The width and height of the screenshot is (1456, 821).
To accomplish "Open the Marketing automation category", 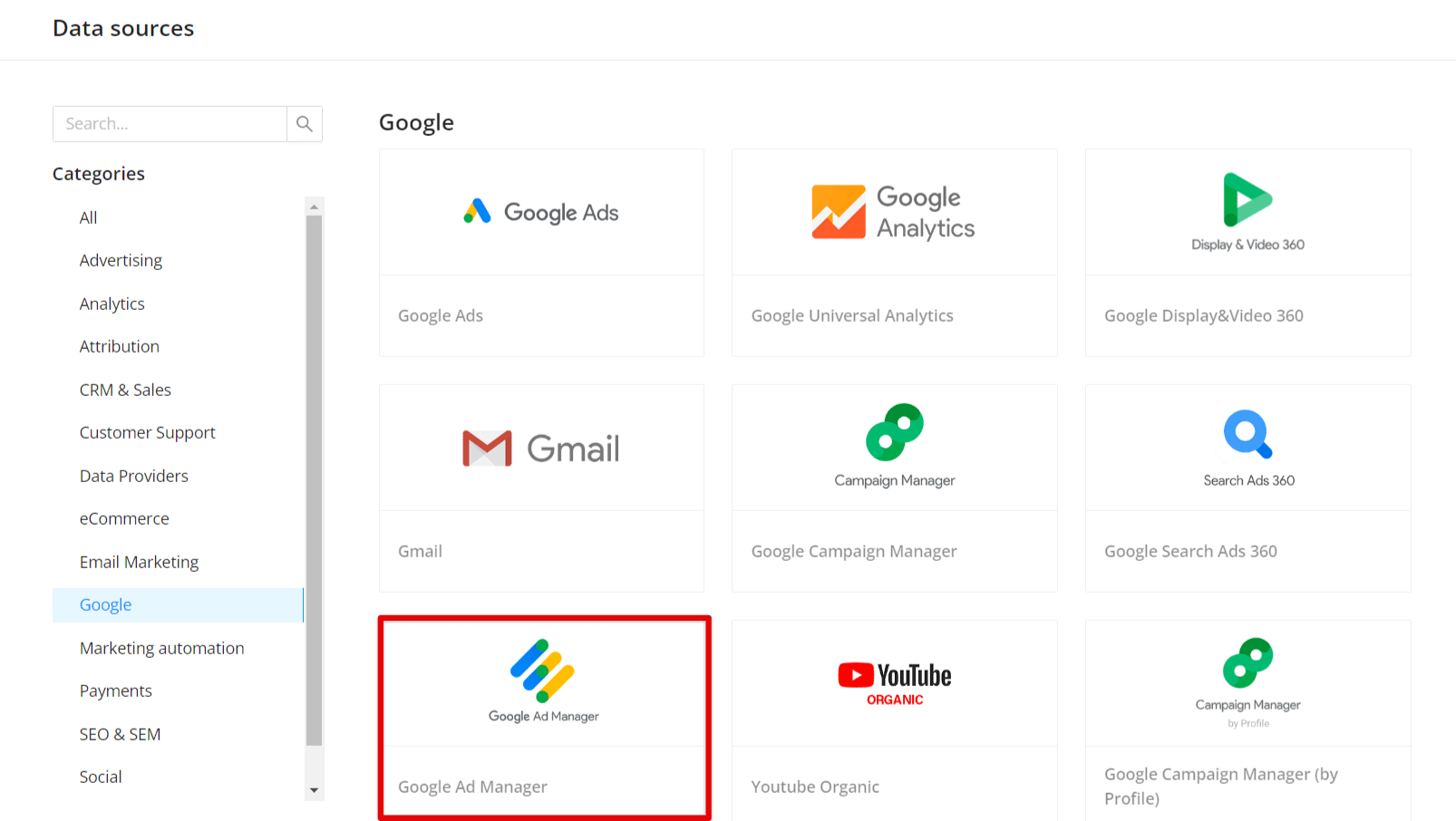I will [x=161, y=648].
